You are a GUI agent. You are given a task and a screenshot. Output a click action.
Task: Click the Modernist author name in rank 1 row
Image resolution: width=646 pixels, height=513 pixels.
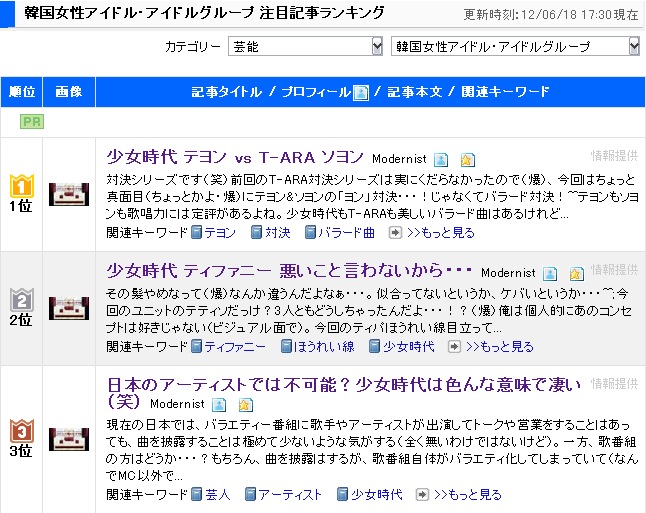[399, 159]
